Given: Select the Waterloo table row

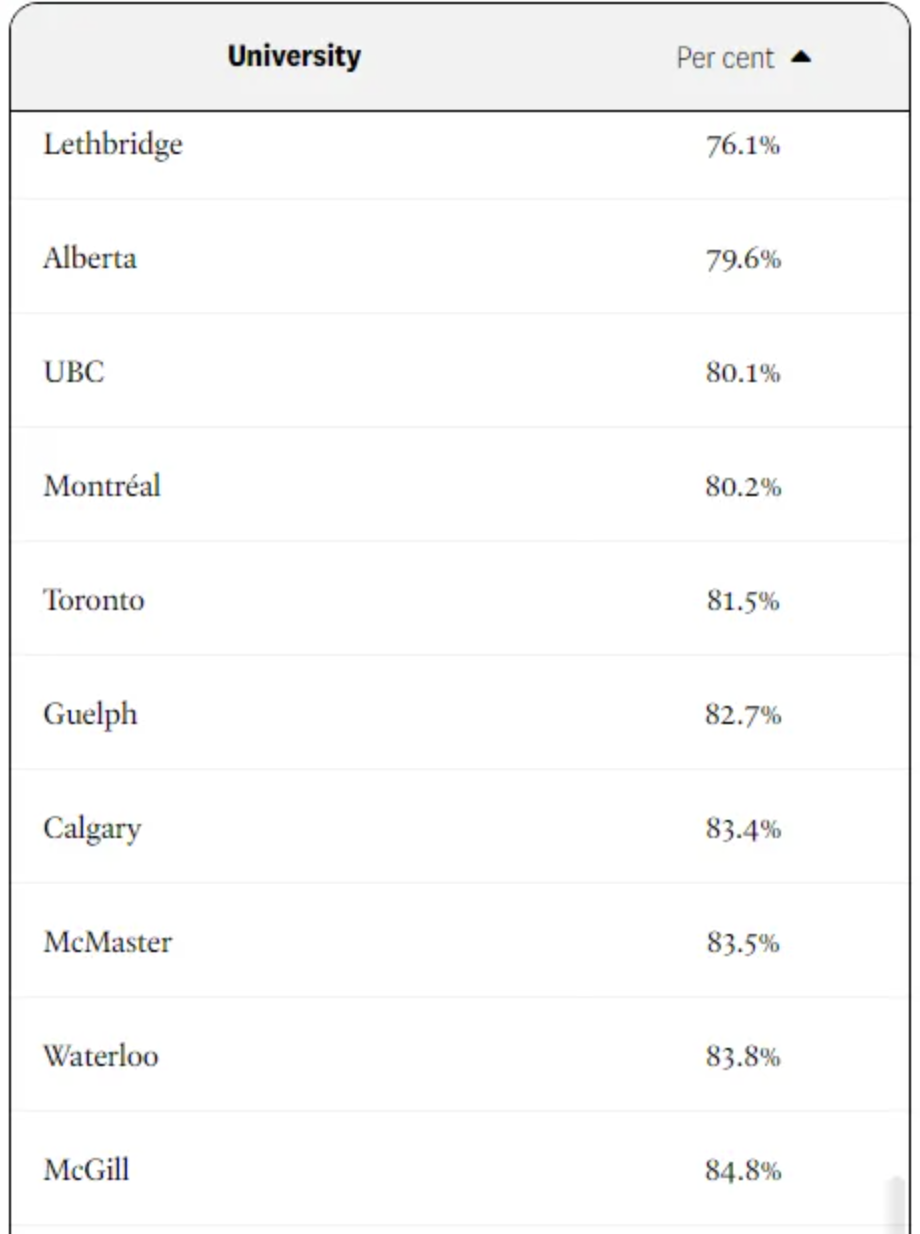Looking at the screenshot, I should (460, 1056).
